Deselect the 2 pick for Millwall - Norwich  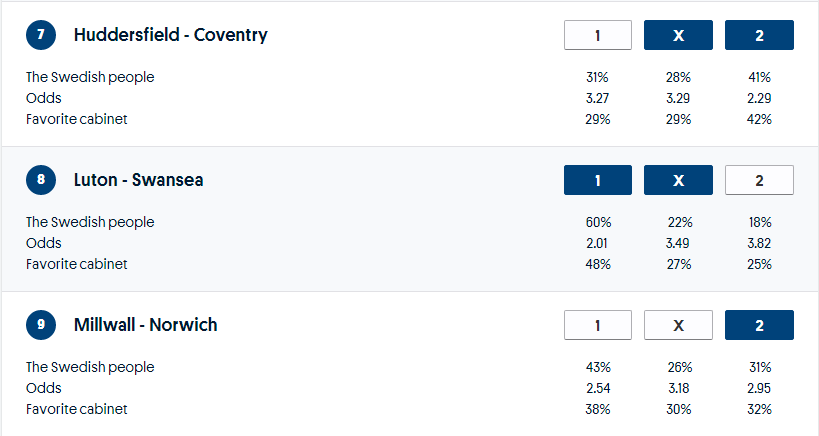pos(759,325)
